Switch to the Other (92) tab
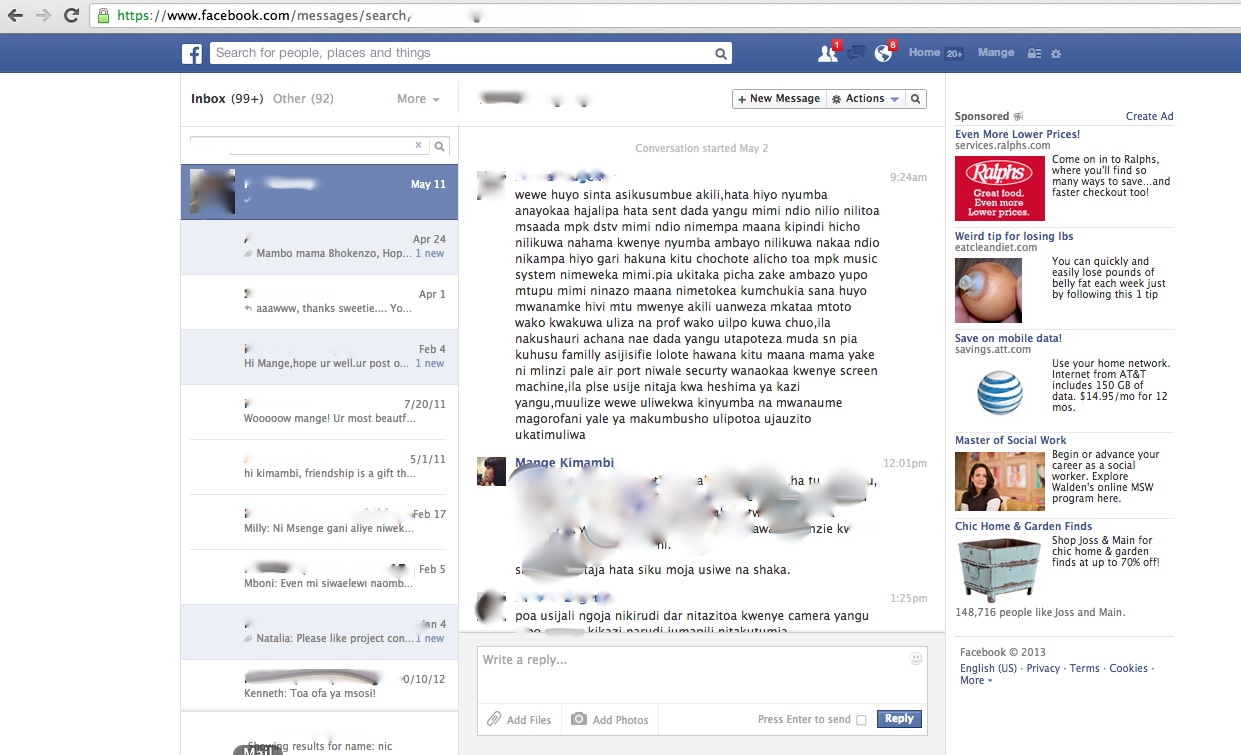The width and height of the screenshot is (1241, 755). [303, 99]
